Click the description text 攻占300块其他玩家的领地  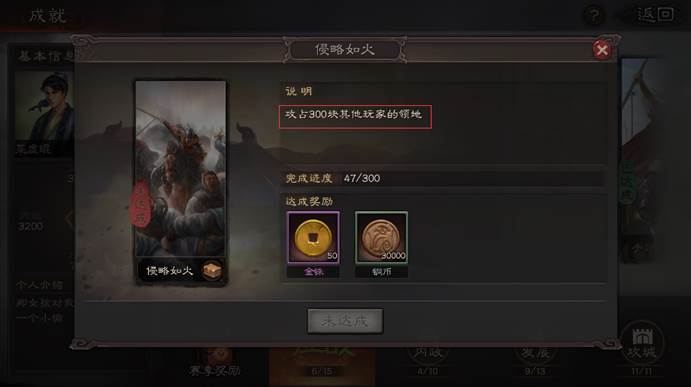353,114
